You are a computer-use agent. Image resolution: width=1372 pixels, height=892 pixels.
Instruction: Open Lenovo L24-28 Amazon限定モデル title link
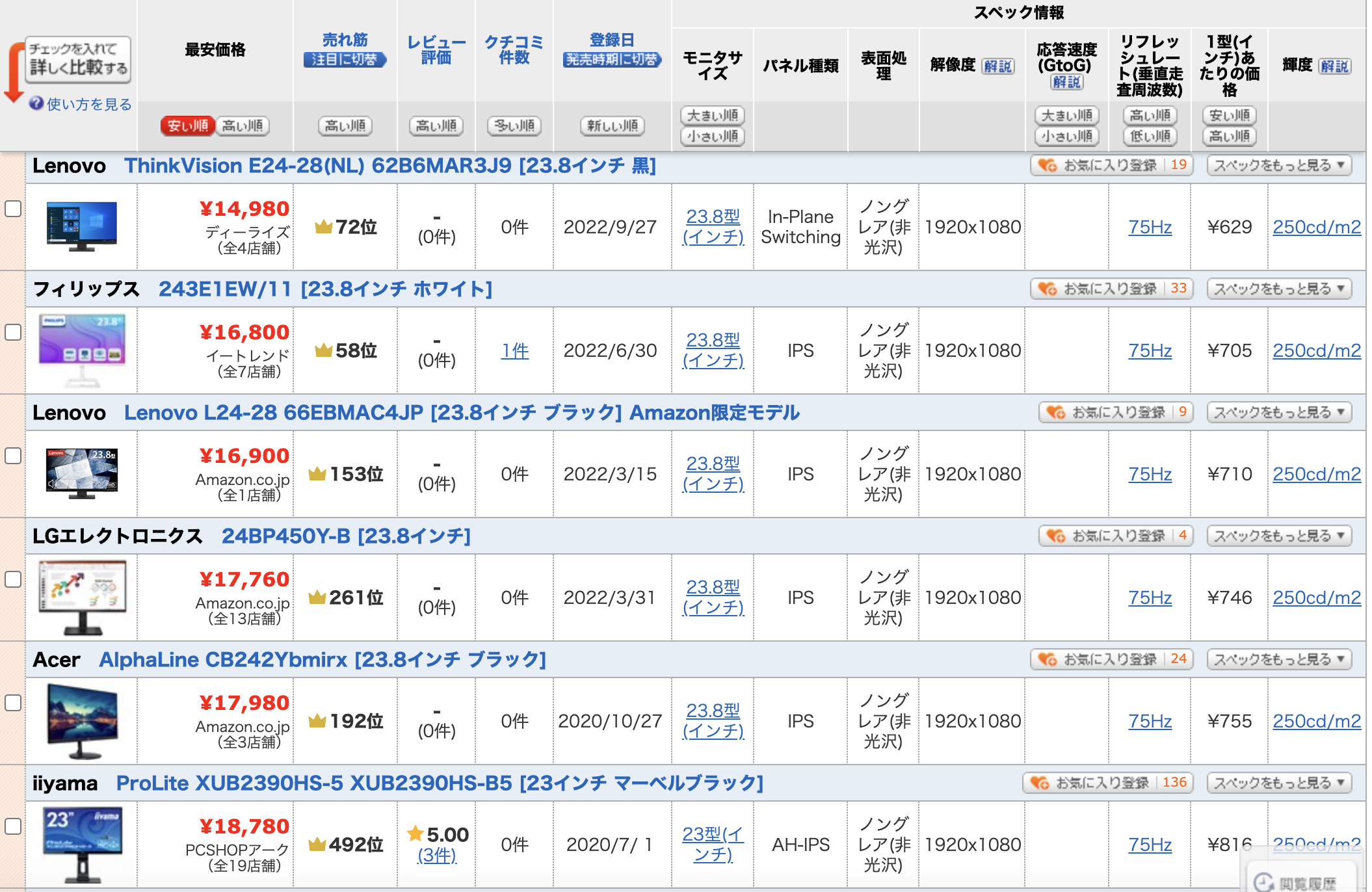462,413
